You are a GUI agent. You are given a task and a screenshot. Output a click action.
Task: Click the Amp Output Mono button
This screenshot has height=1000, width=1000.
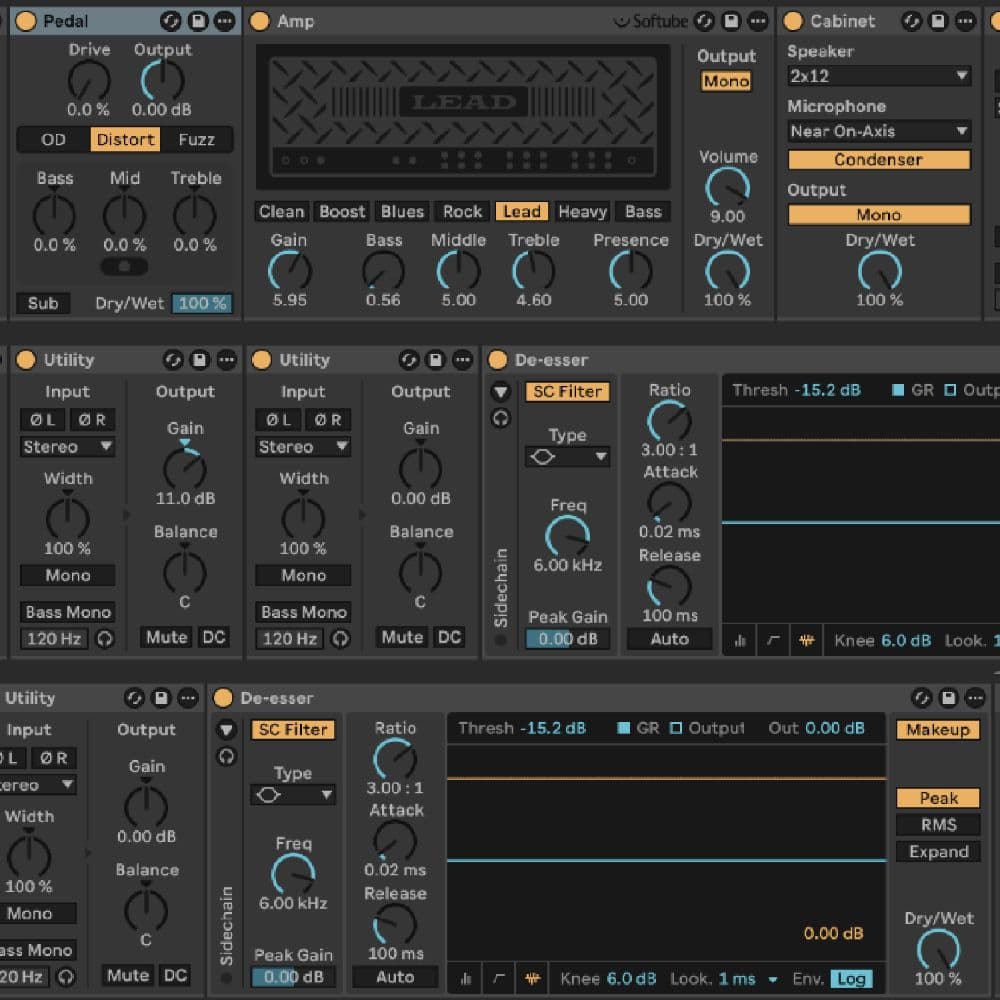(726, 82)
